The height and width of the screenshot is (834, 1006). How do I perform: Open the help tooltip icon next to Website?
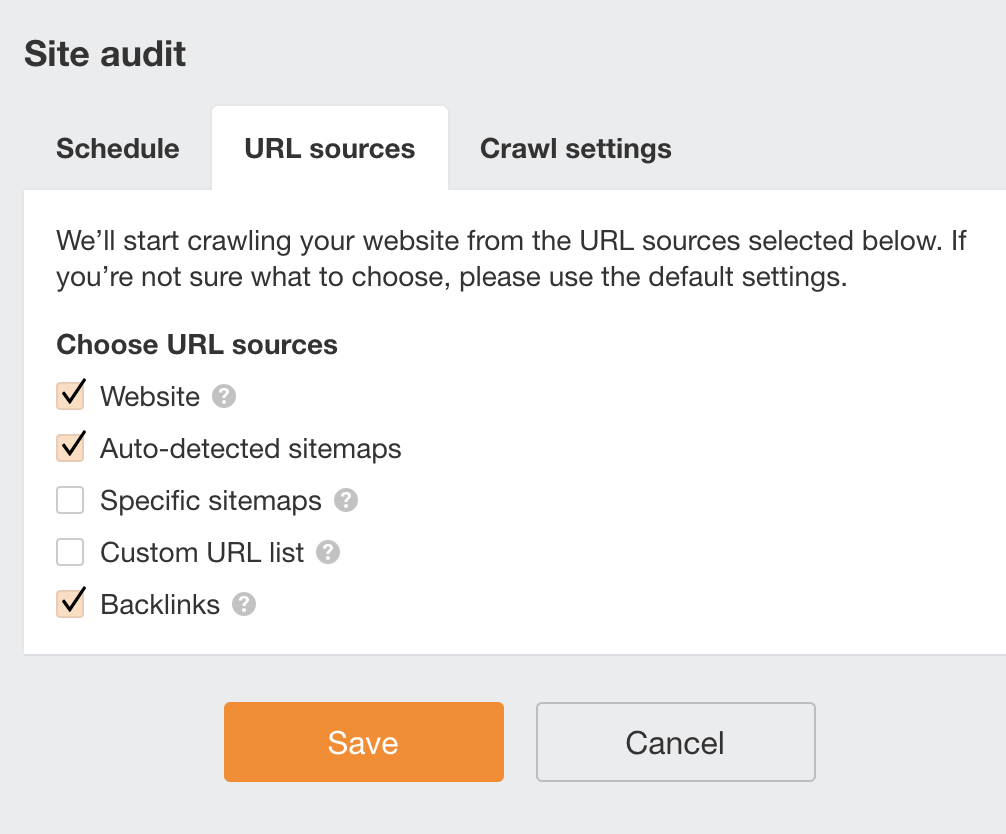tap(225, 397)
